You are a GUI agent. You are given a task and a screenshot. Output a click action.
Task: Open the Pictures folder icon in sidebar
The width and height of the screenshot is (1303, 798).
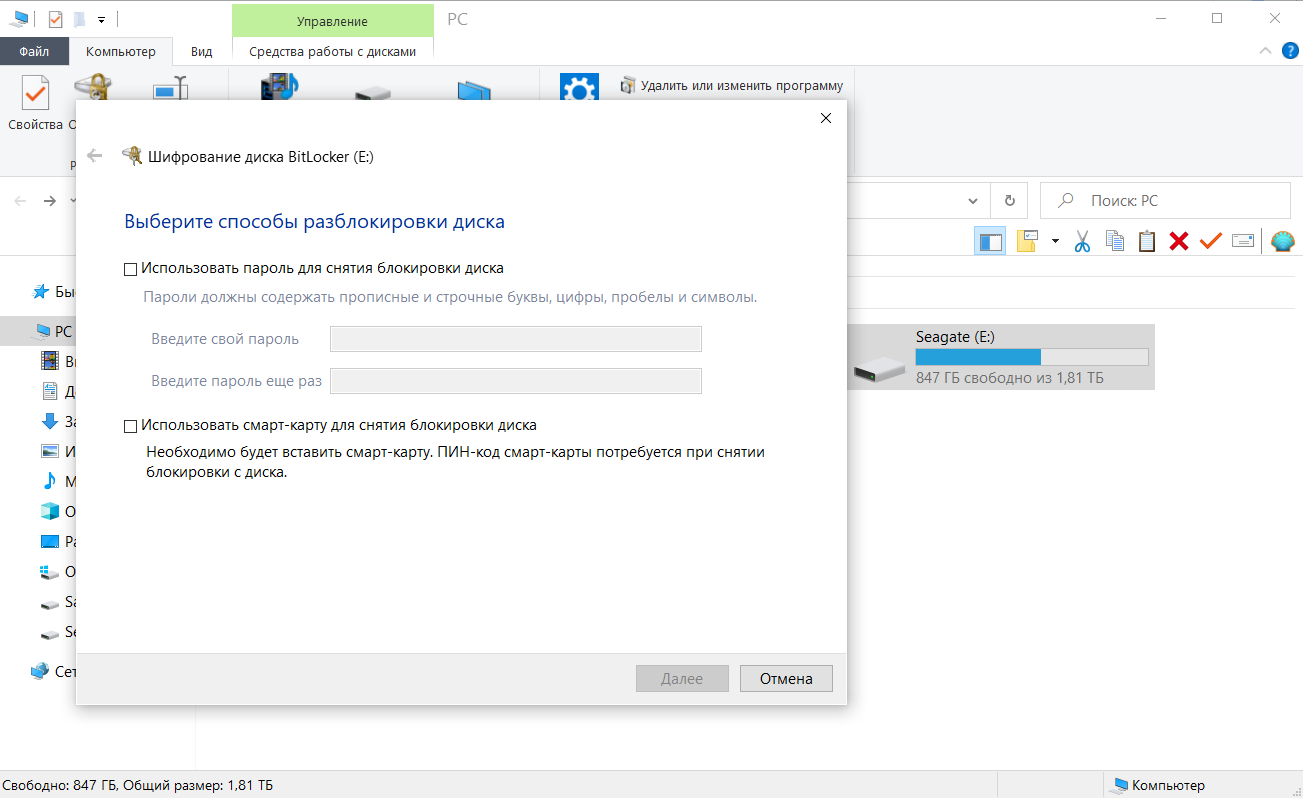pos(50,451)
